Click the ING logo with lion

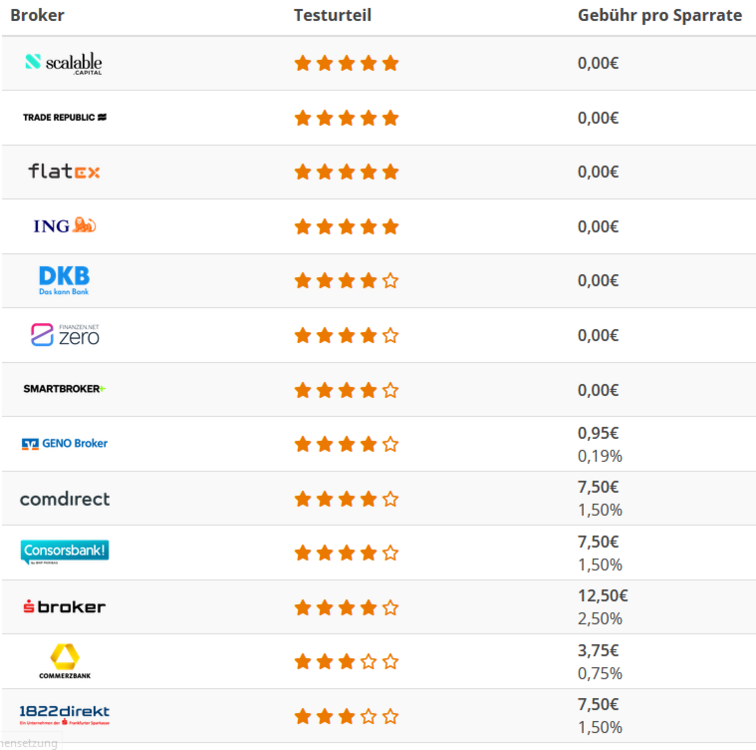[x=64, y=226]
